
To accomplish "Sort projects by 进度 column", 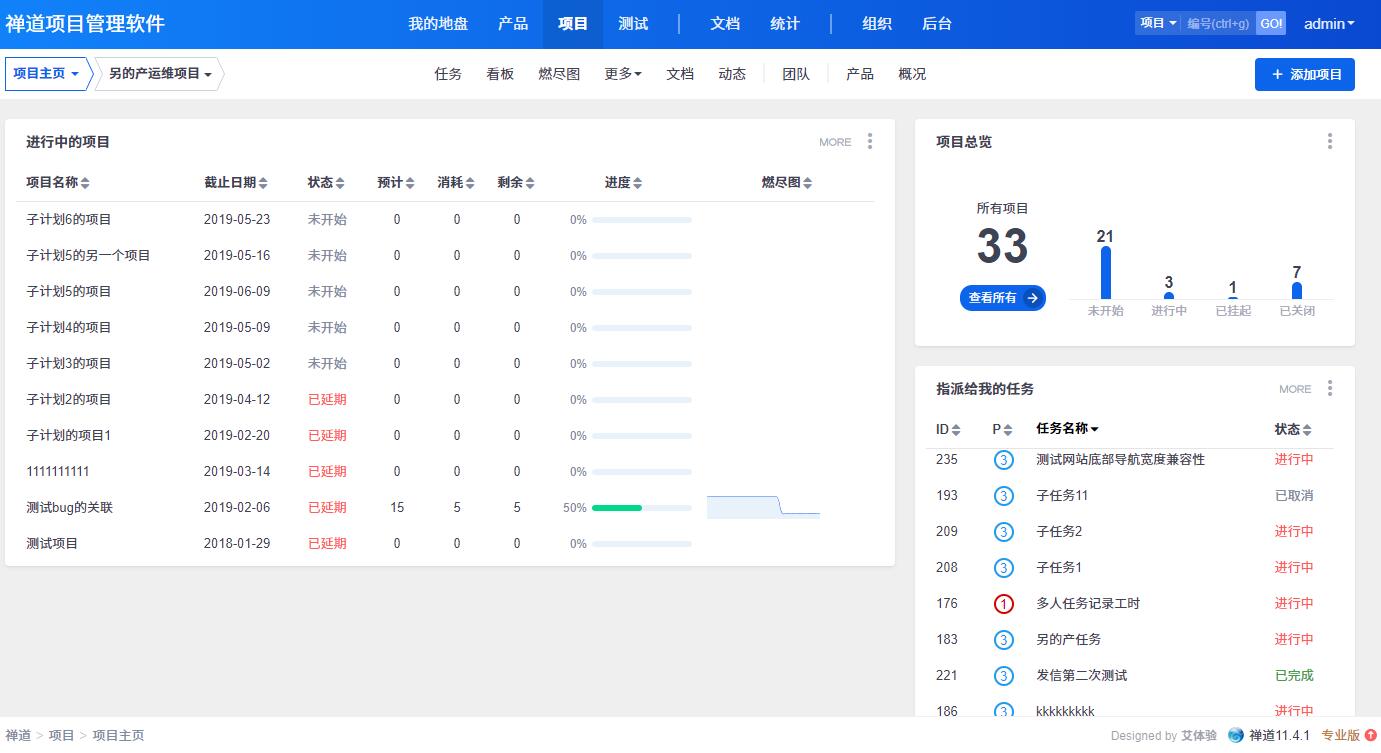I will tap(623, 182).
